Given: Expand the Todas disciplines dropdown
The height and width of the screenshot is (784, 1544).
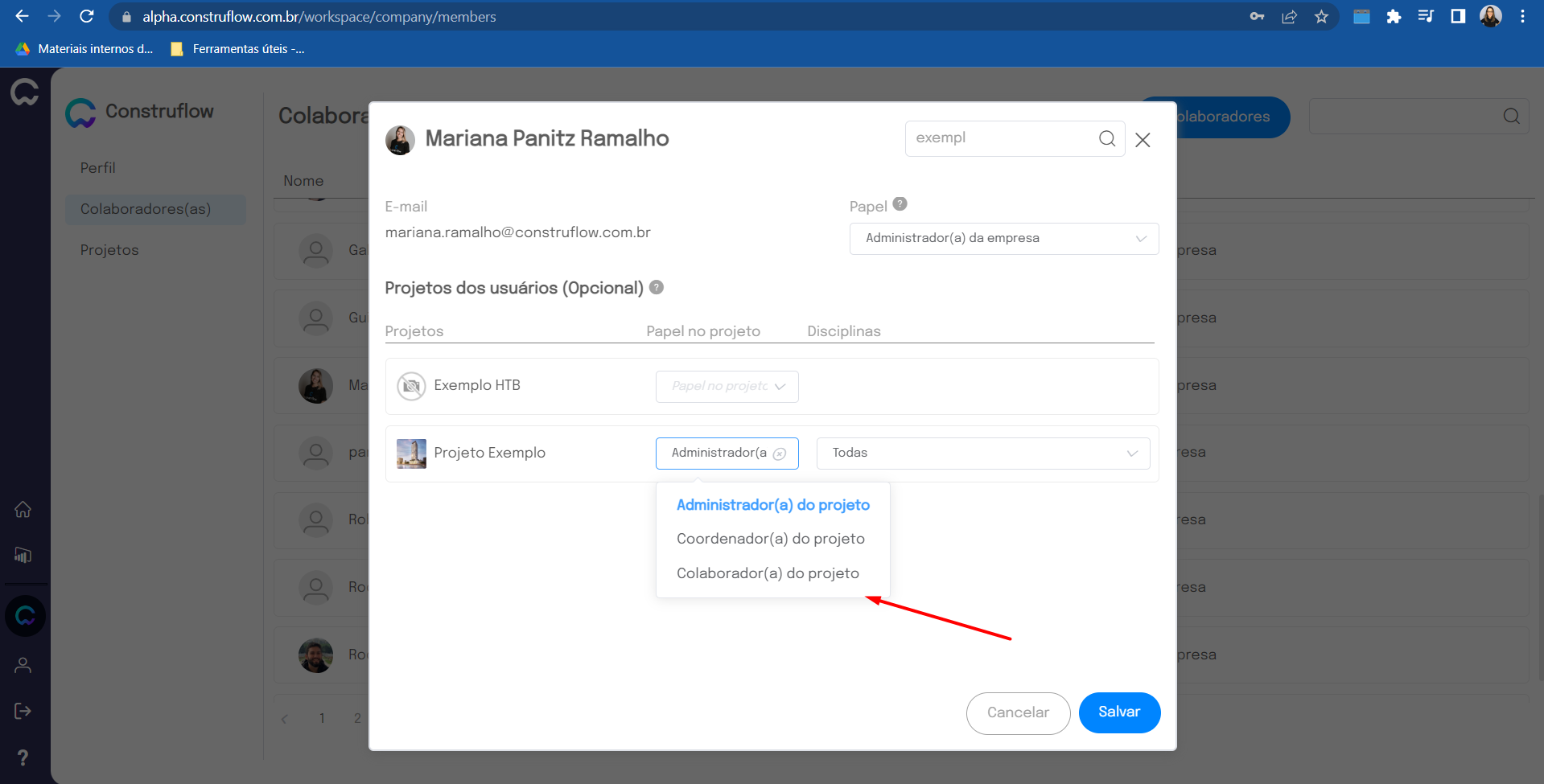Looking at the screenshot, I should pos(982,454).
